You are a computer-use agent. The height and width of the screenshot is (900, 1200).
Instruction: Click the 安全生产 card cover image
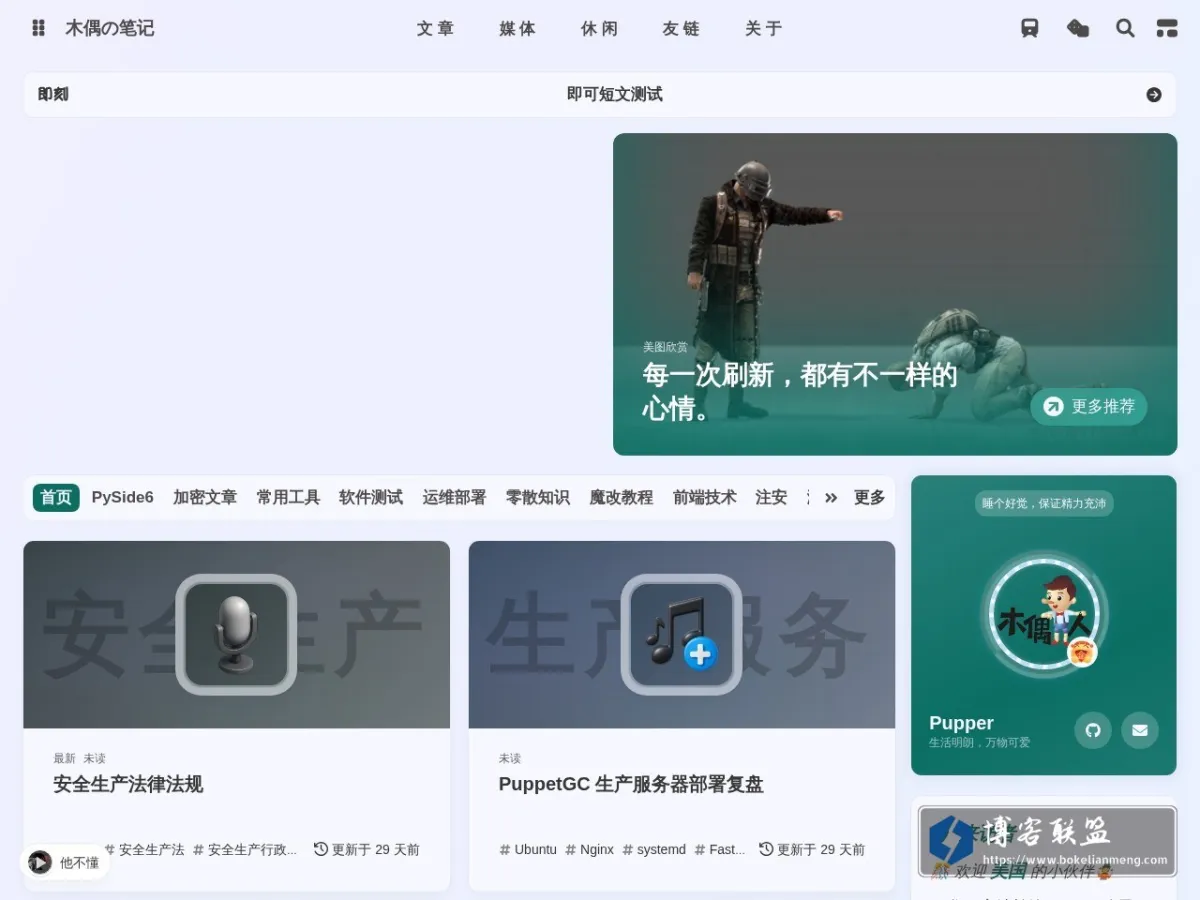pyautogui.click(x=236, y=634)
